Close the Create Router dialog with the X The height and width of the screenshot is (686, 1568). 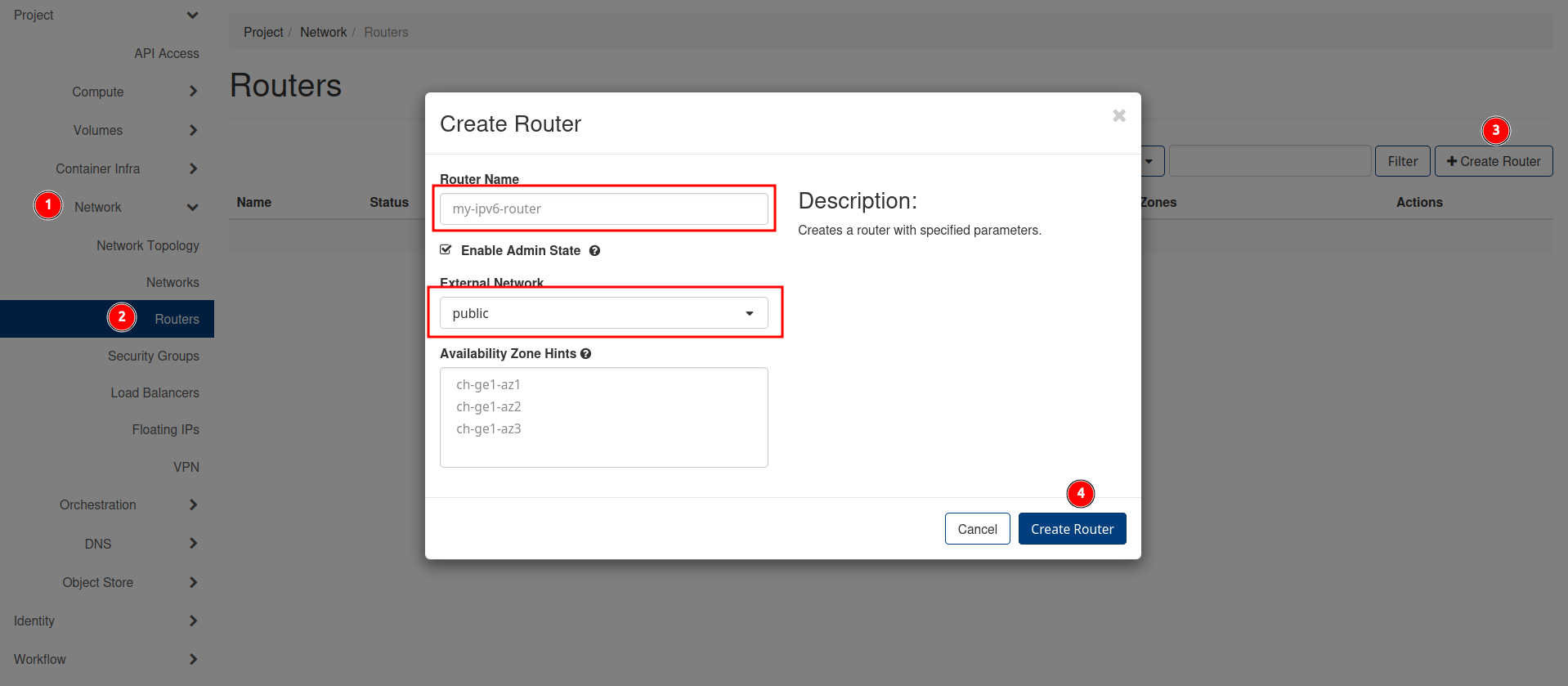pos(1118,116)
